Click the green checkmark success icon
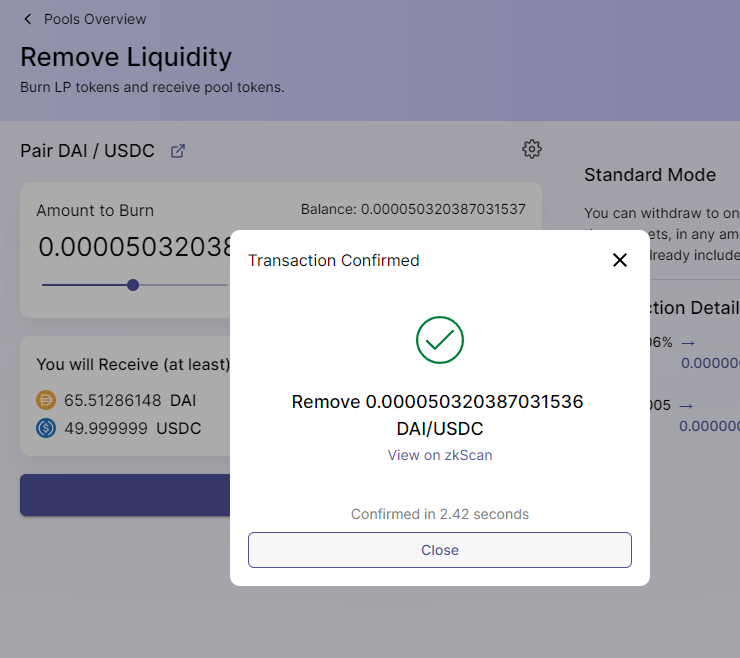The image size is (740, 658). 440,340
